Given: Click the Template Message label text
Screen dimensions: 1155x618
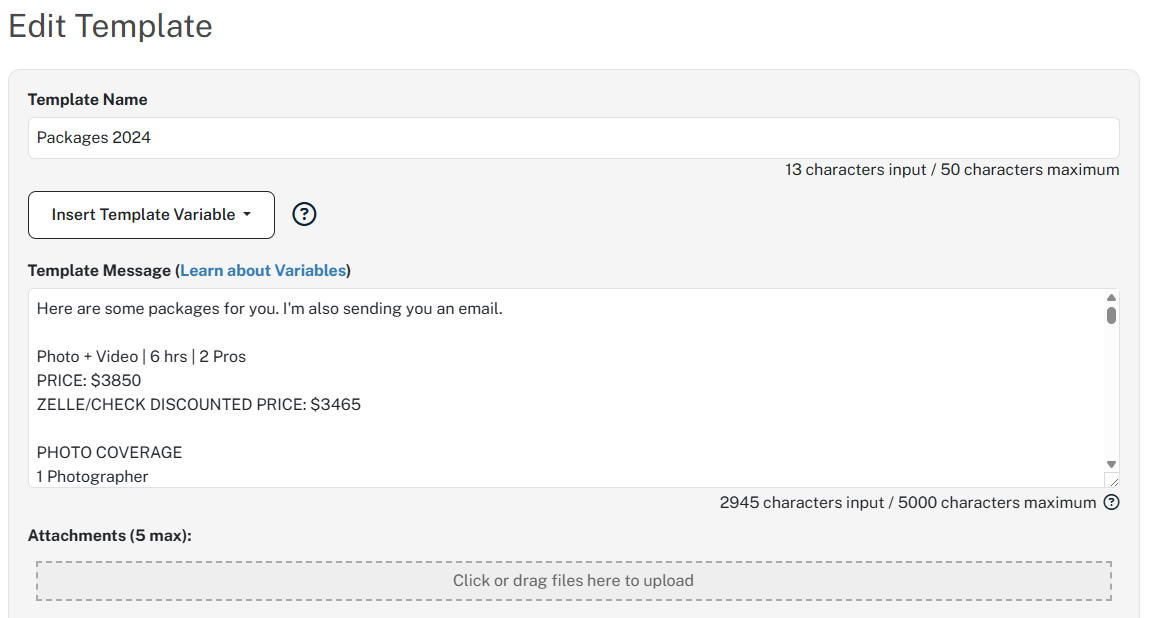Looking at the screenshot, I should click(99, 270).
